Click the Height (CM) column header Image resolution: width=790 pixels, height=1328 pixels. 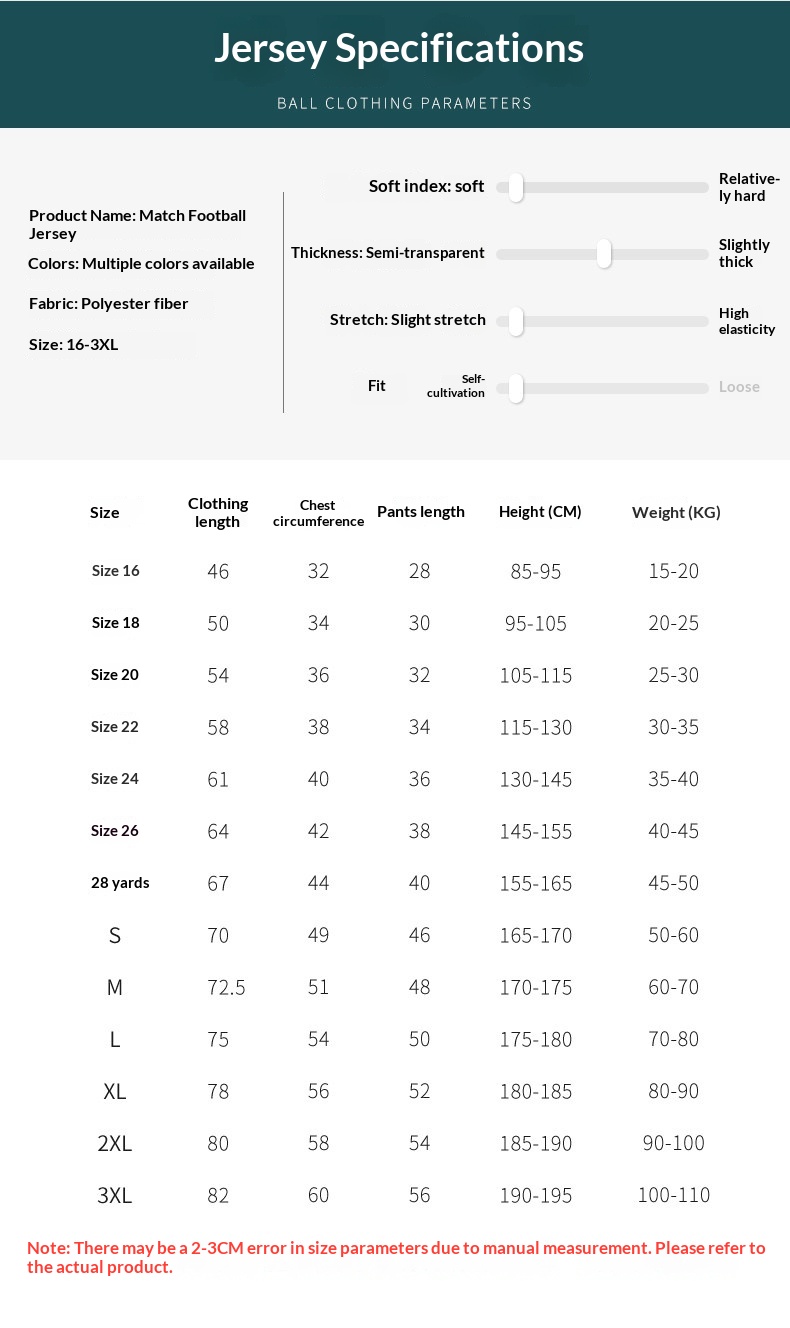(x=540, y=512)
